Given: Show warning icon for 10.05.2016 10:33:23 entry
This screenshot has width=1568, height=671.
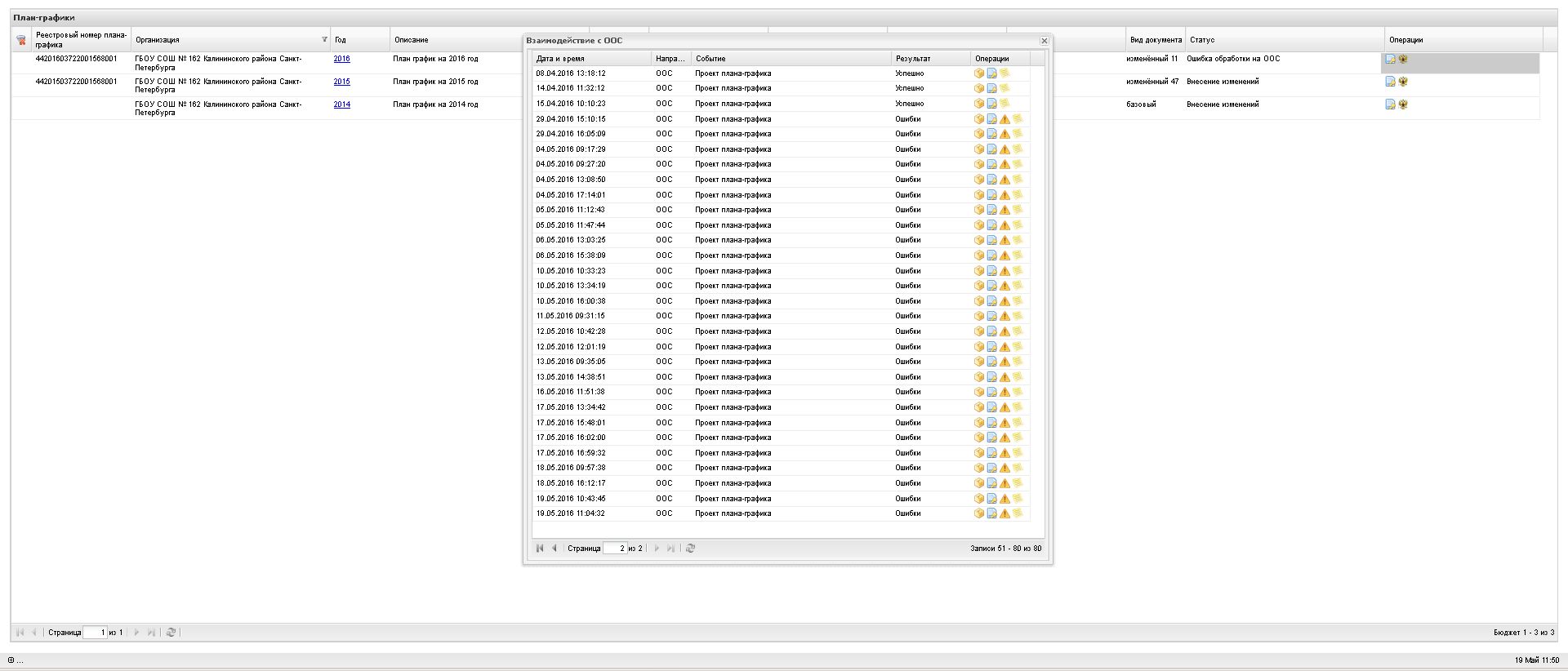Looking at the screenshot, I should (1004, 271).
